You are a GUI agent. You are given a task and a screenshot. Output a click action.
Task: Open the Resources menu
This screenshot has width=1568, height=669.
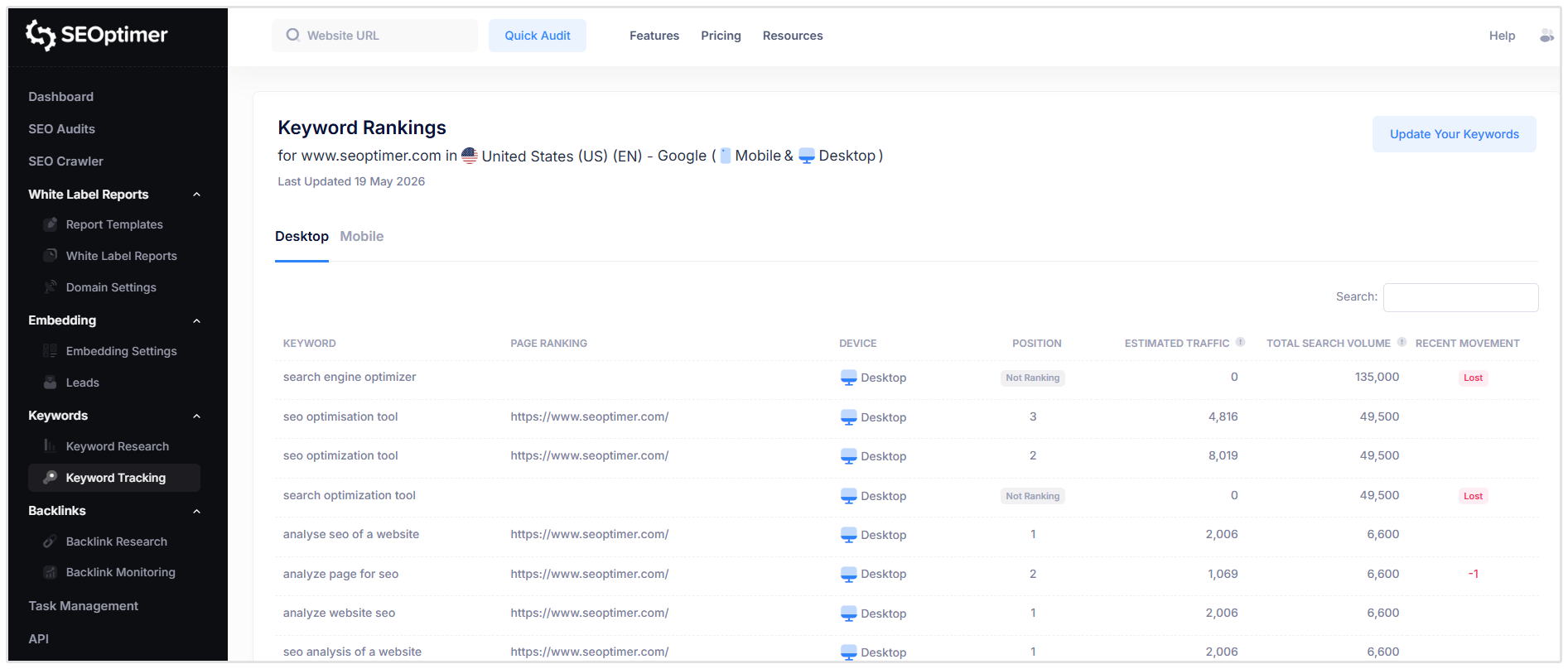(793, 36)
